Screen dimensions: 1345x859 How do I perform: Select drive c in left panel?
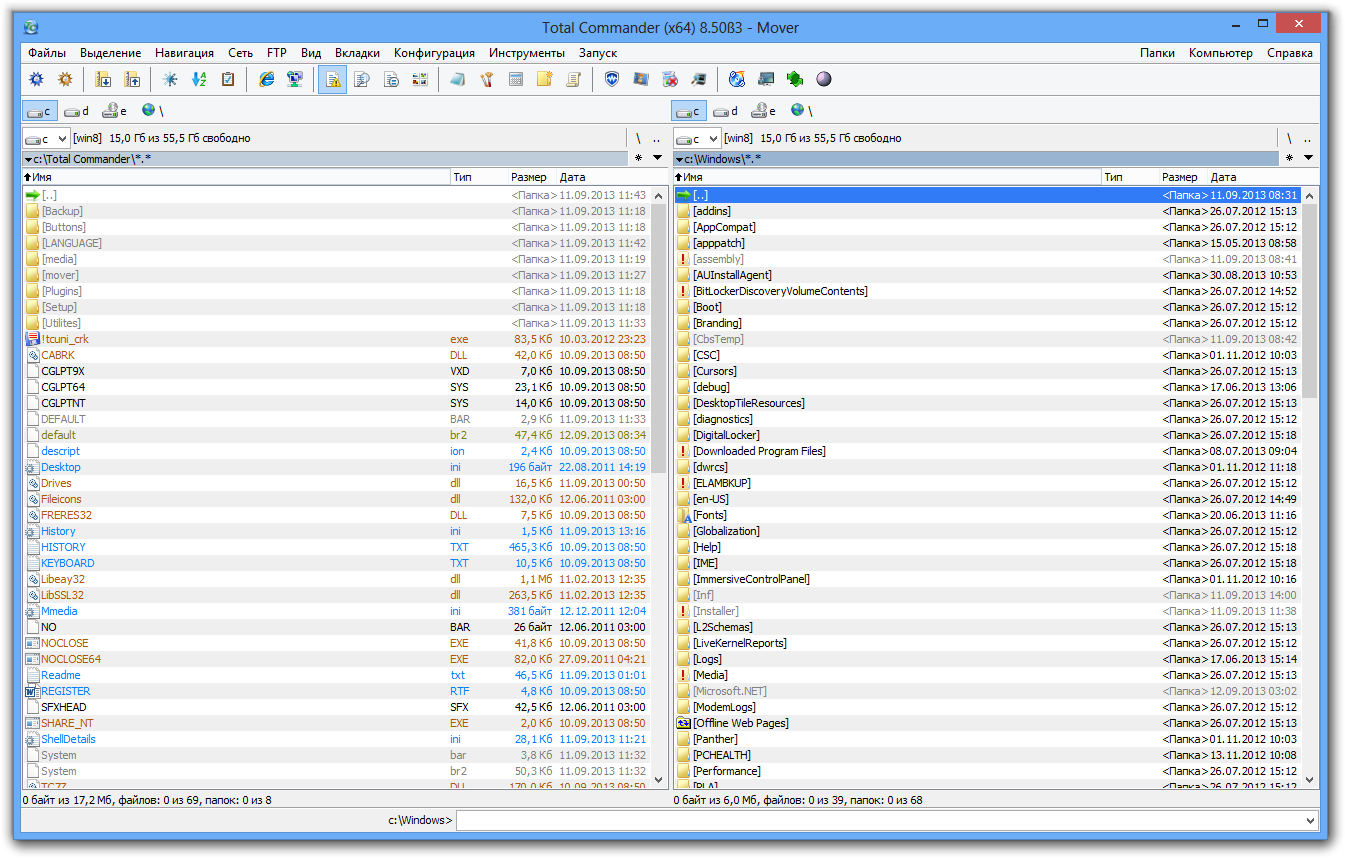[x=40, y=111]
